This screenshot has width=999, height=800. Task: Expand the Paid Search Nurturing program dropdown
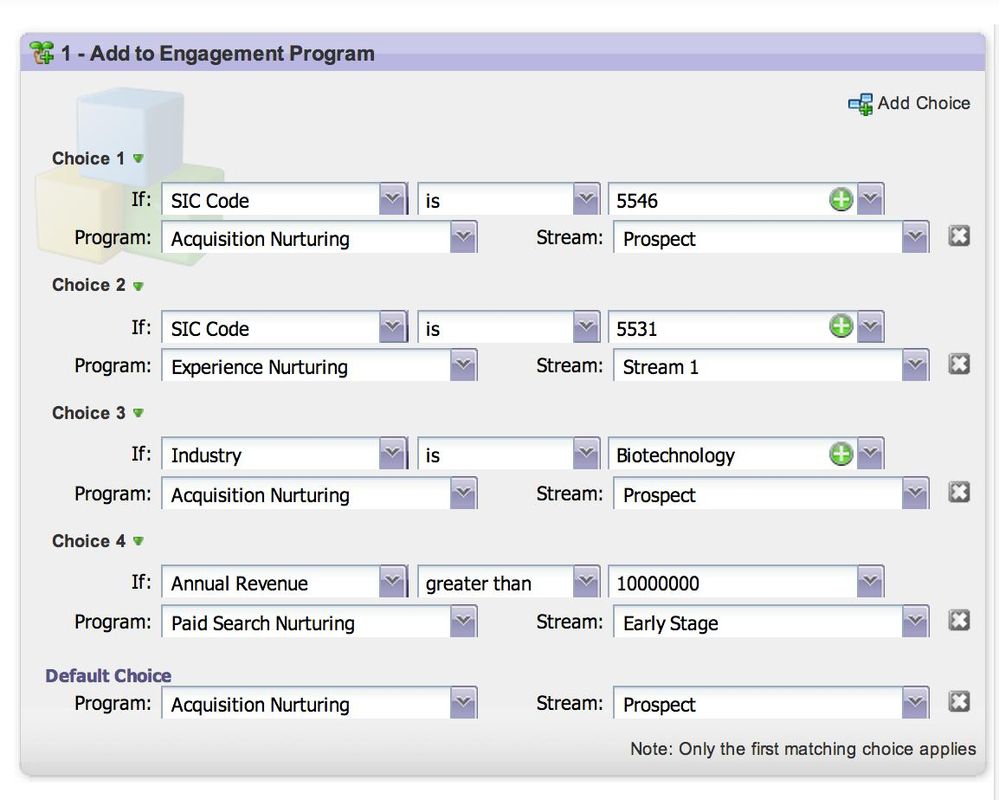point(462,622)
